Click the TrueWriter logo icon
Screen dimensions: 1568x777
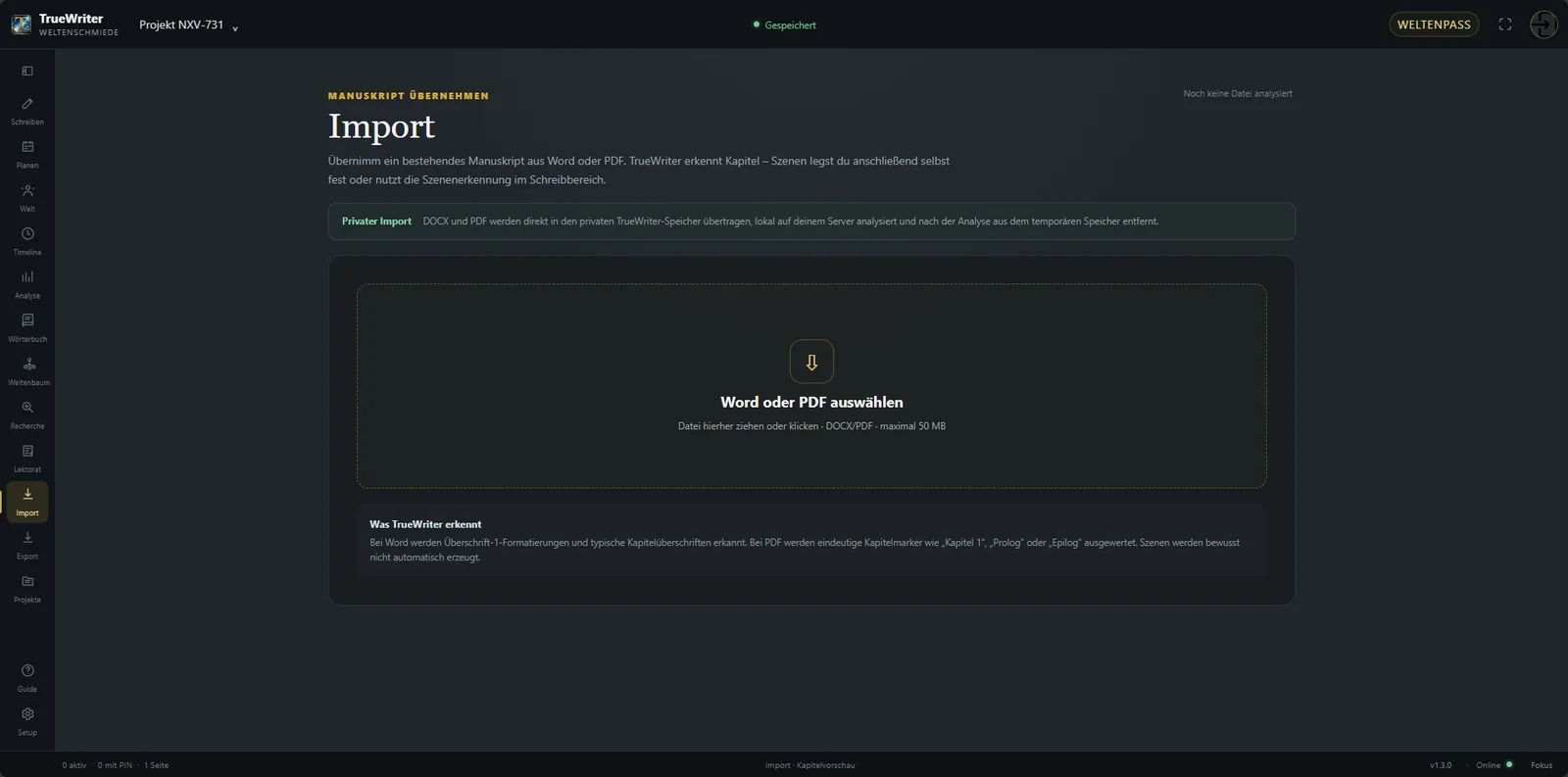point(21,24)
